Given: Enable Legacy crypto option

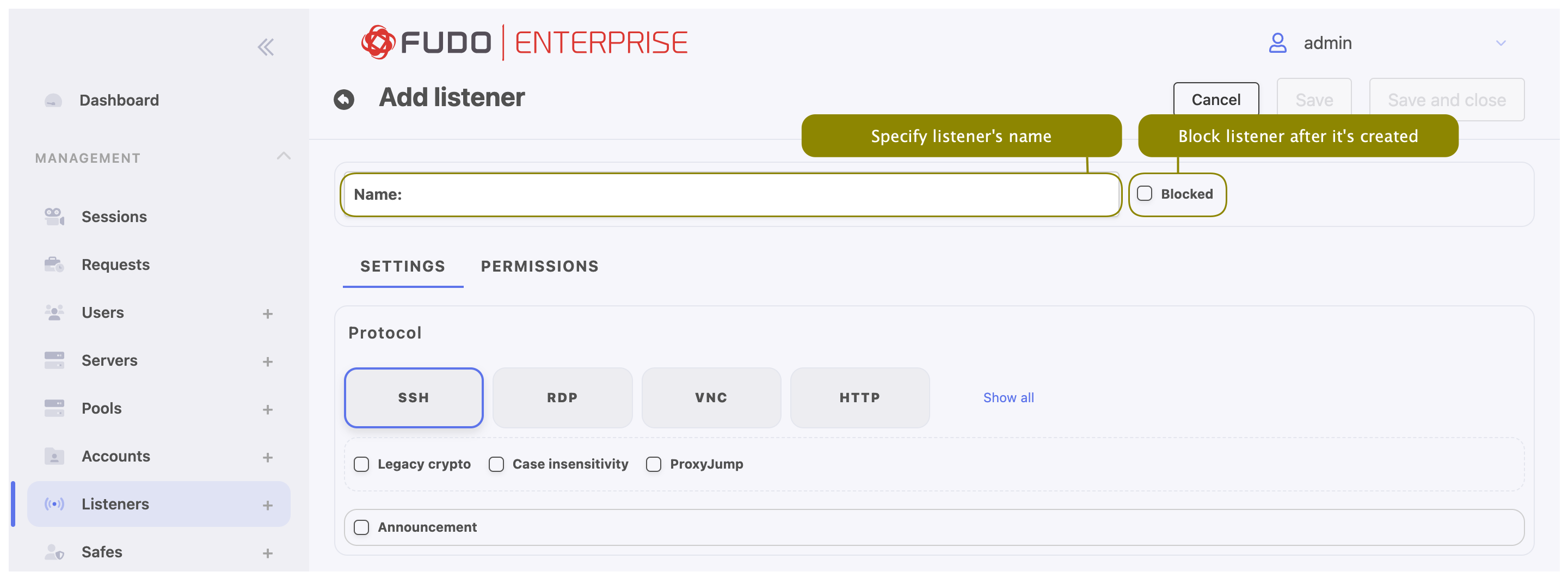Looking at the screenshot, I should tap(361, 463).
